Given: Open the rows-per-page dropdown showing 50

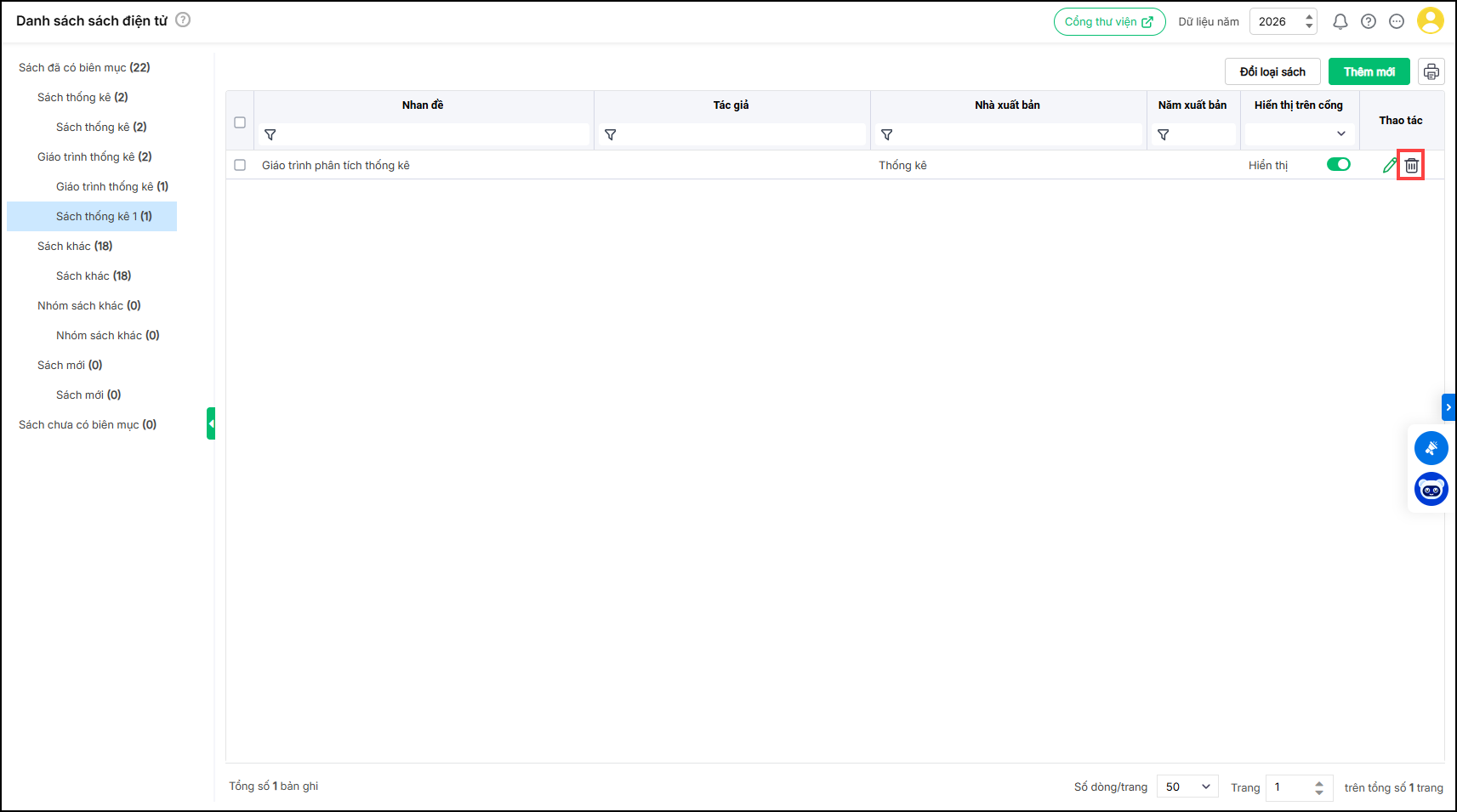Looking at the screenshot, I should pos(1187,787).
